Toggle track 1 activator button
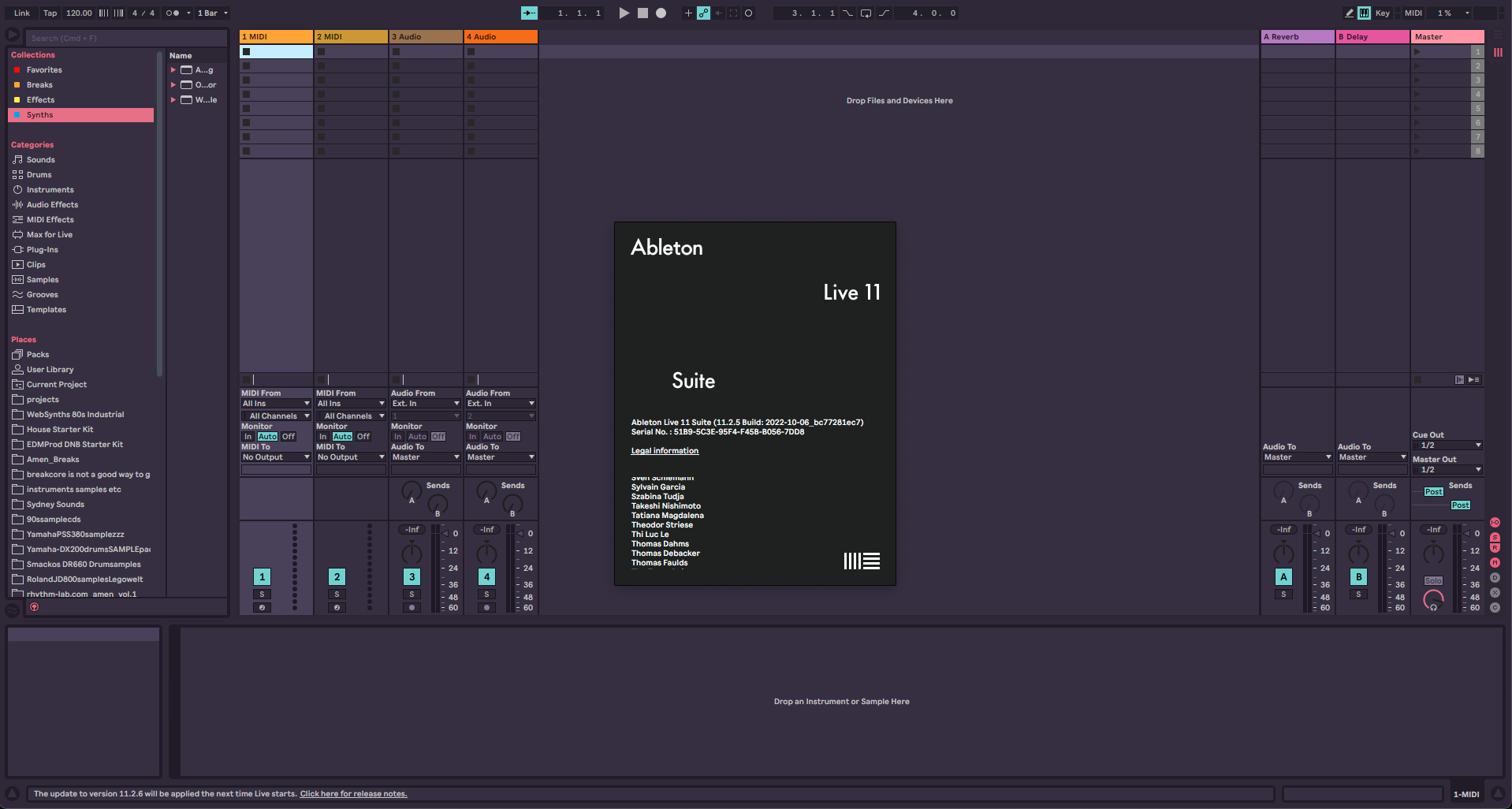Screen dimensions: 1512x809 (263, 577)
